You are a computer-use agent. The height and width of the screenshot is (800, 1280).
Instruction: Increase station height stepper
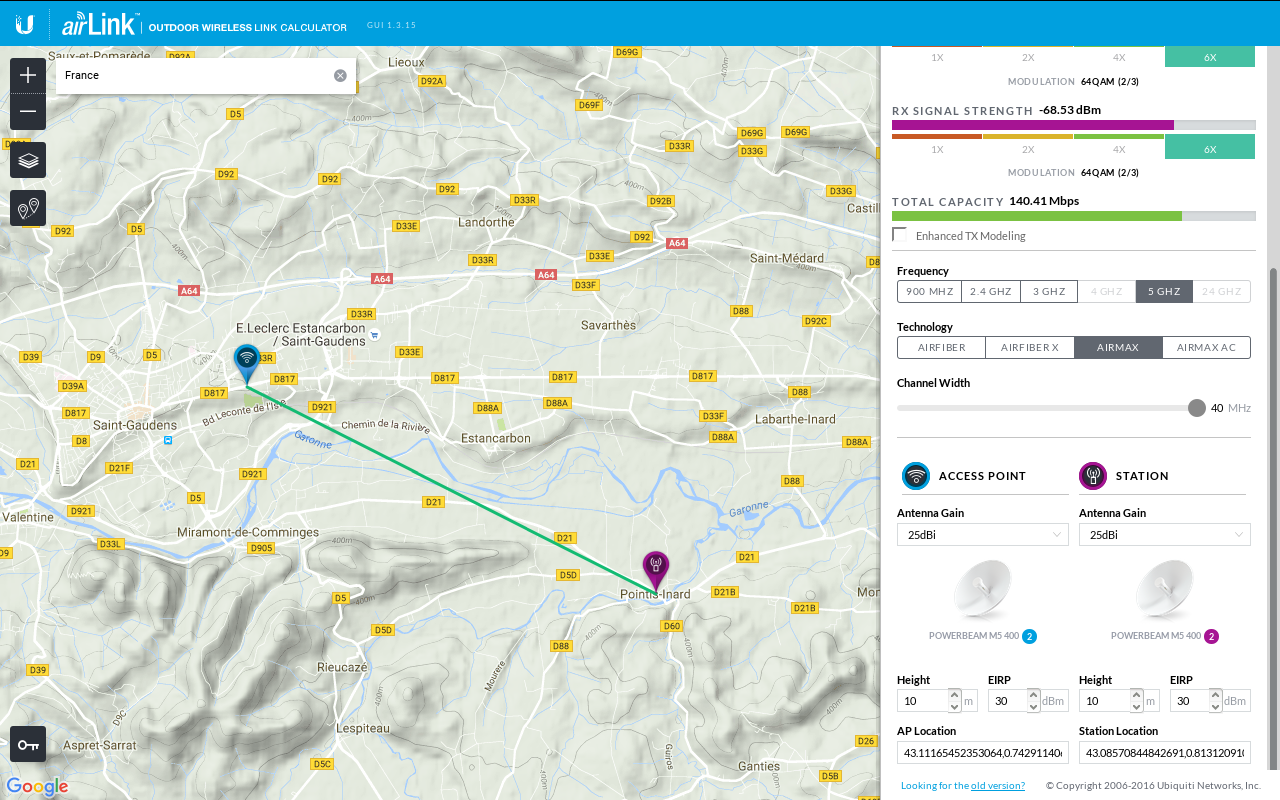pyautogui.click(x=1136, y=695)
